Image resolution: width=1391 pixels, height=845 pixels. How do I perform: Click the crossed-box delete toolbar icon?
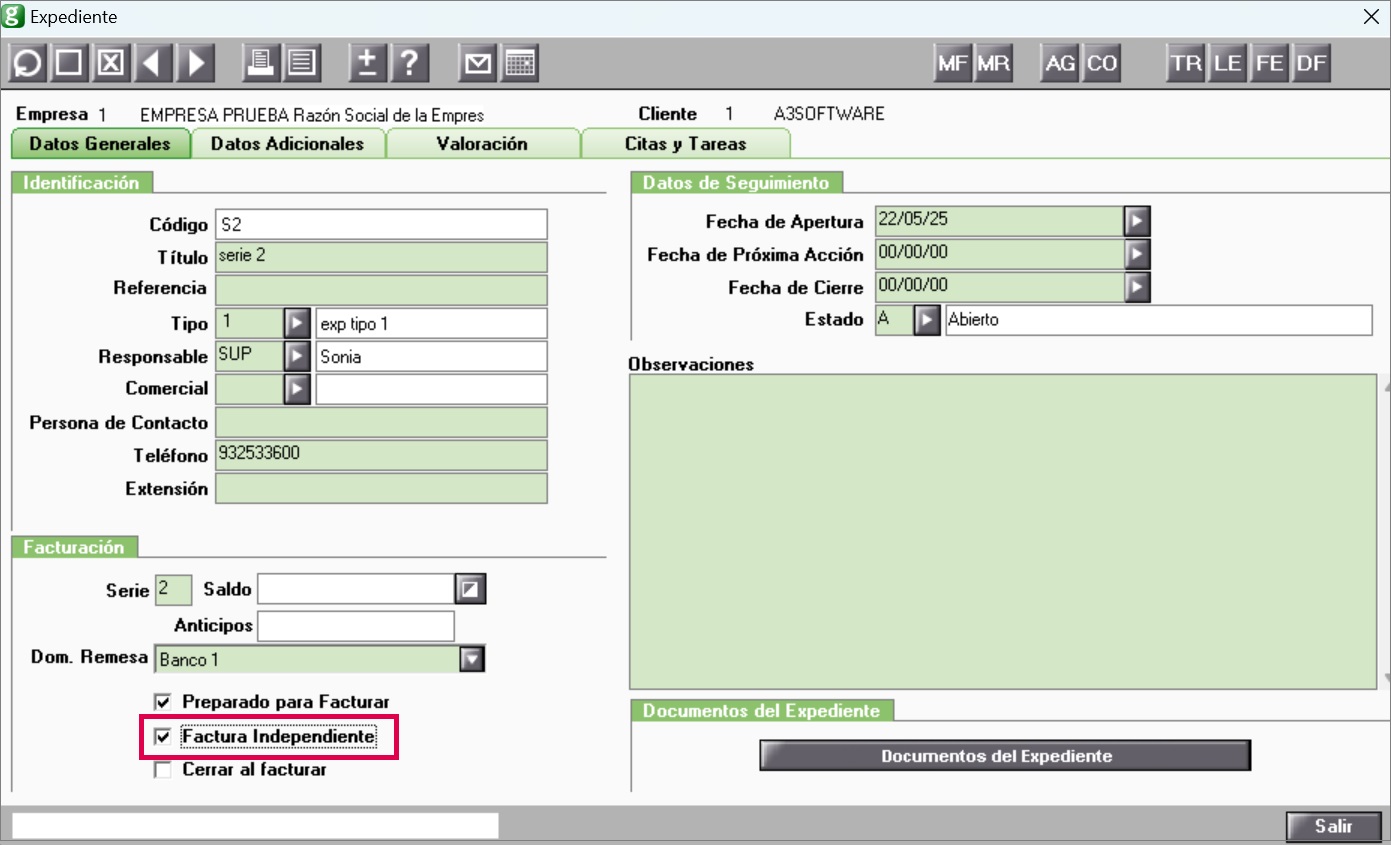point(110,64)
